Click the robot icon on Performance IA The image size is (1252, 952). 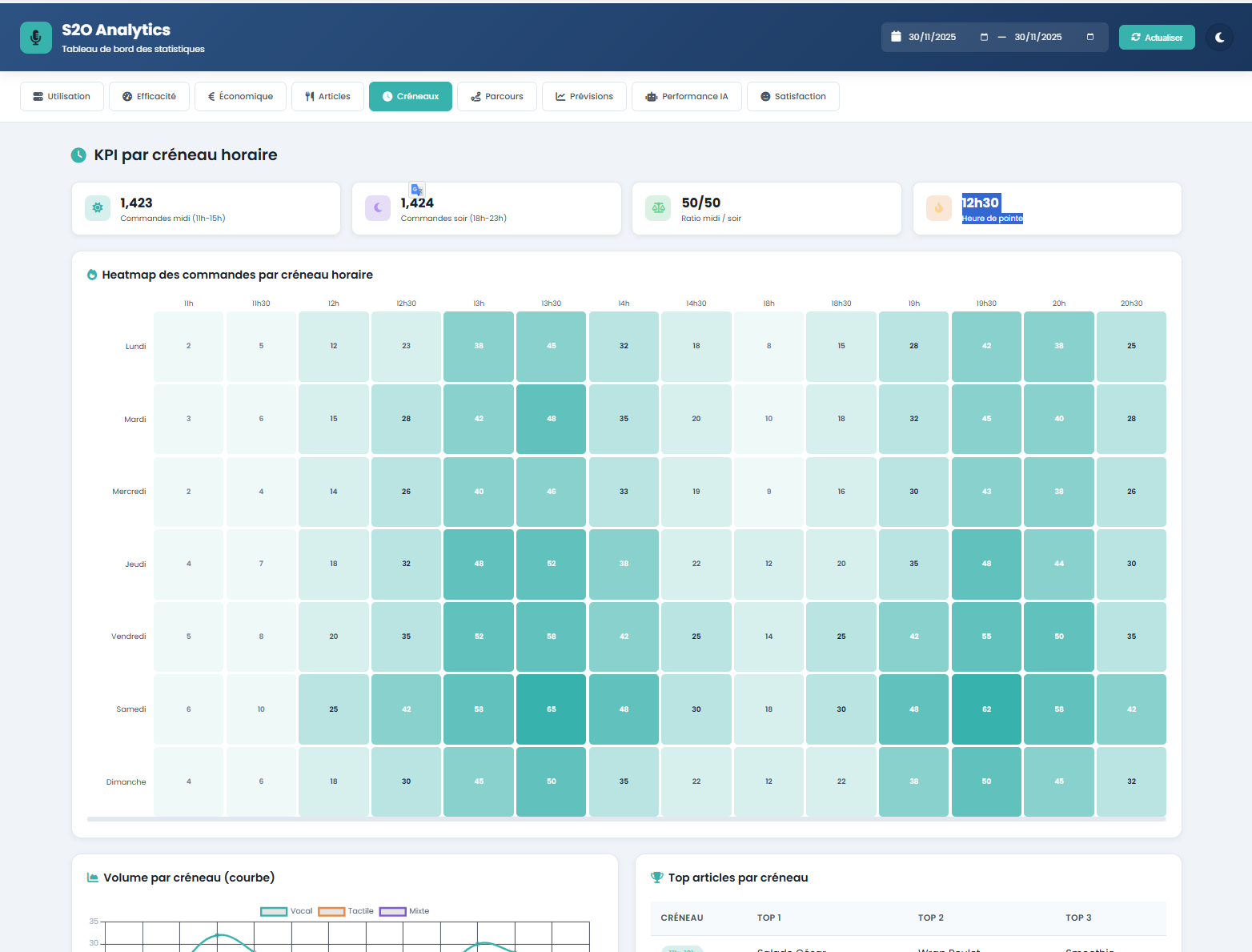pyautogui.click(x=651, y=96)
